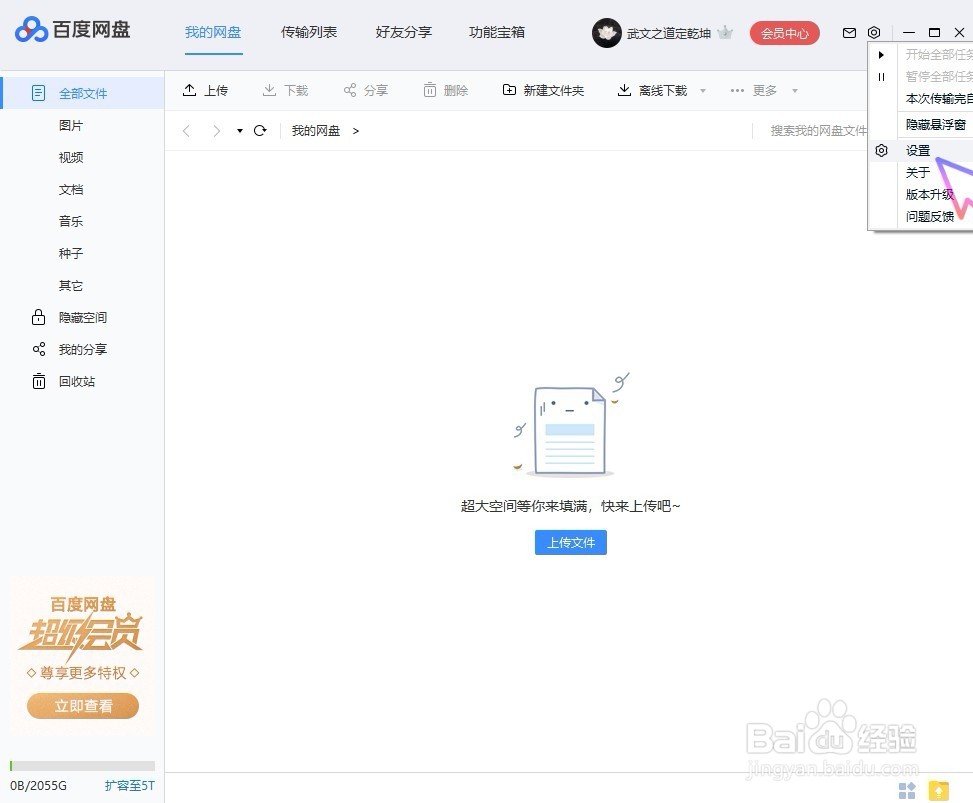Choose 隐藏悬浮窗 to hide the float window
The width and height of the screenshot is (973, 803).
[935, 124]
